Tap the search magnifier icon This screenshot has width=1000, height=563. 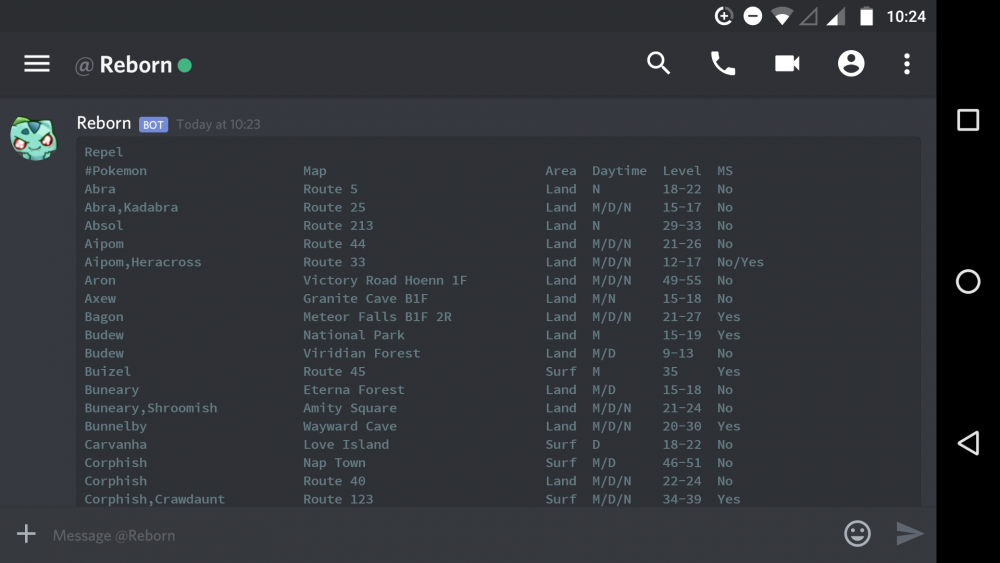pos(658,64)
